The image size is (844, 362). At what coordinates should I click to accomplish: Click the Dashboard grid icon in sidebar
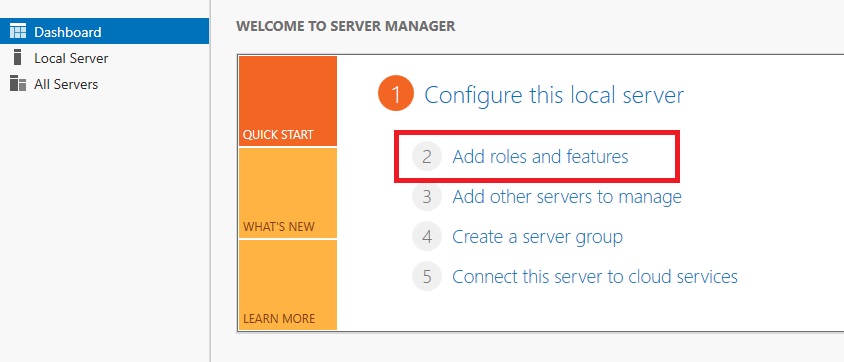tap(18, 31)
